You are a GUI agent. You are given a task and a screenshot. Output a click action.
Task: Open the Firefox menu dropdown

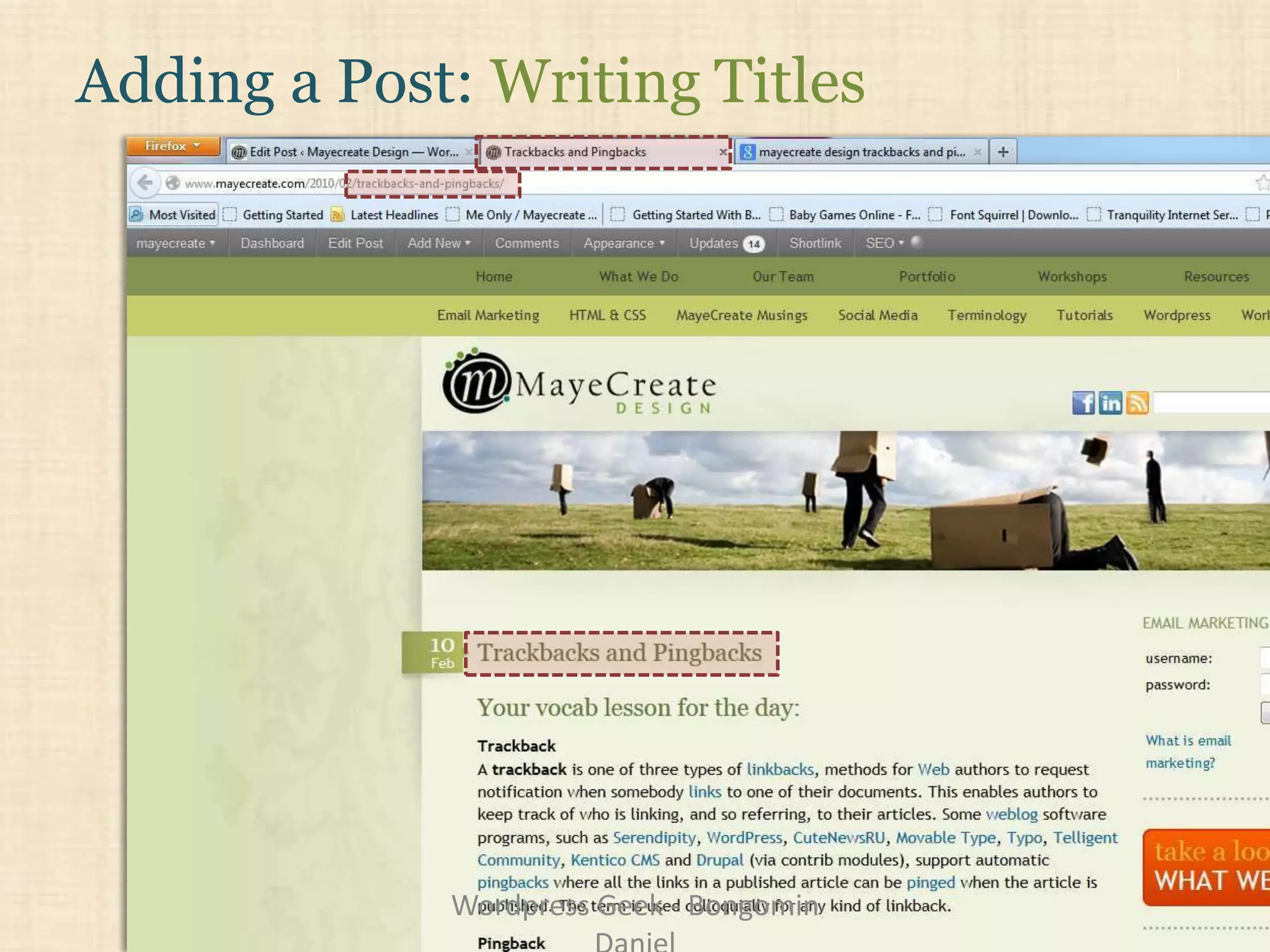click(173, 146)
